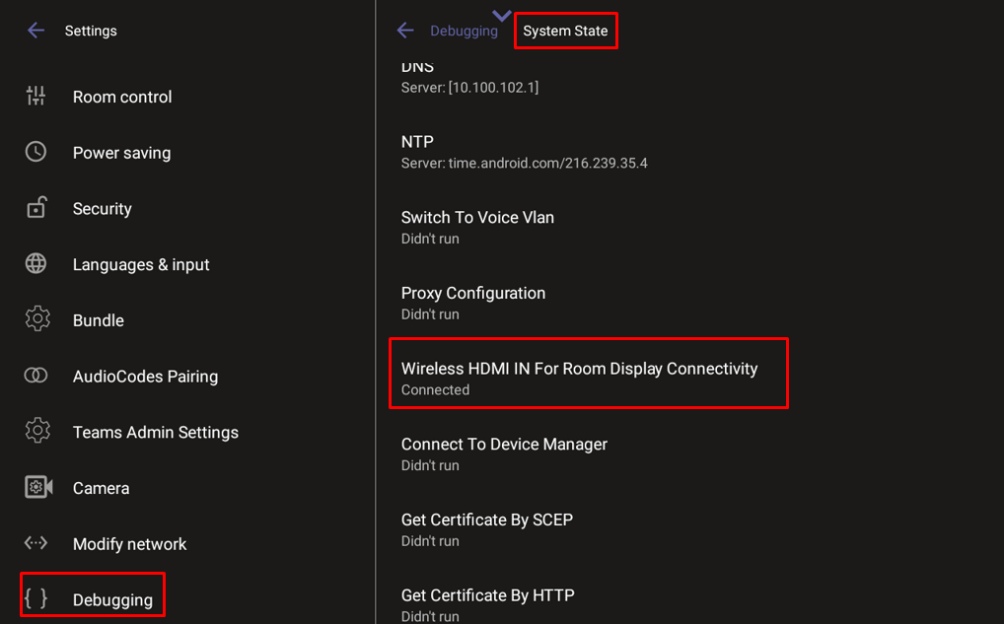Click the Teams Admin Settings gear icon
The image size is (1004, 624).
[37, 432]
